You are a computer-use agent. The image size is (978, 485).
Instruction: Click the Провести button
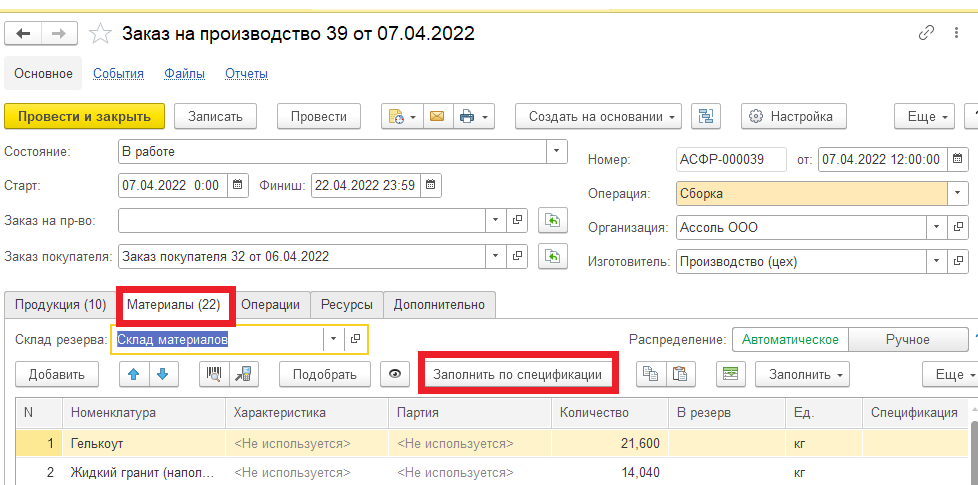coord(319,116)
